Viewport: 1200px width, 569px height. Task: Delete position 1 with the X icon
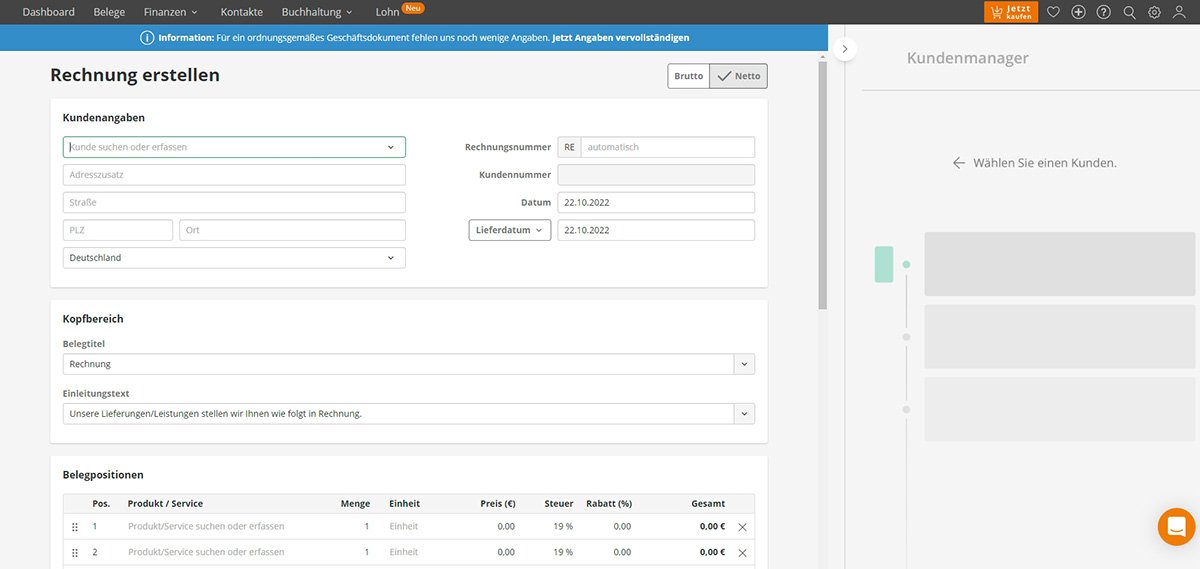point(742,526)
